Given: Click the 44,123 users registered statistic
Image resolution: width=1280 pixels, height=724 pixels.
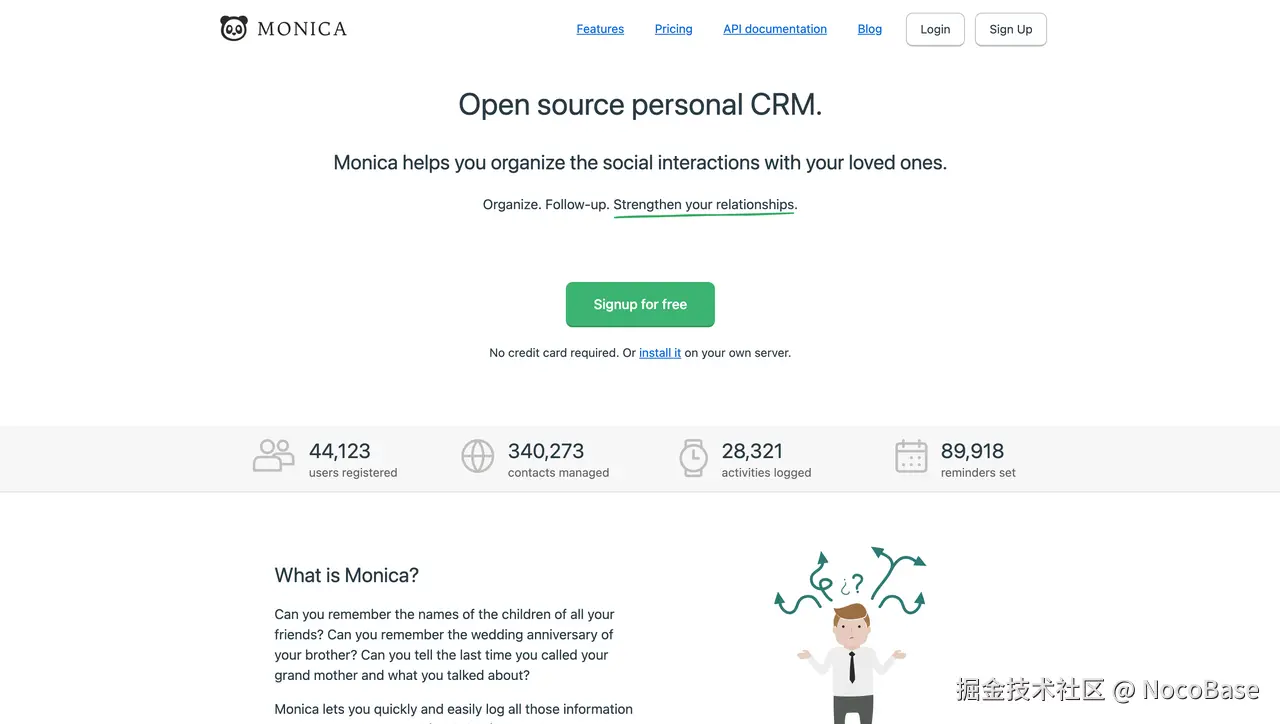Looking at the screenshot, I should pyautogui.click(x=353, y=460).
